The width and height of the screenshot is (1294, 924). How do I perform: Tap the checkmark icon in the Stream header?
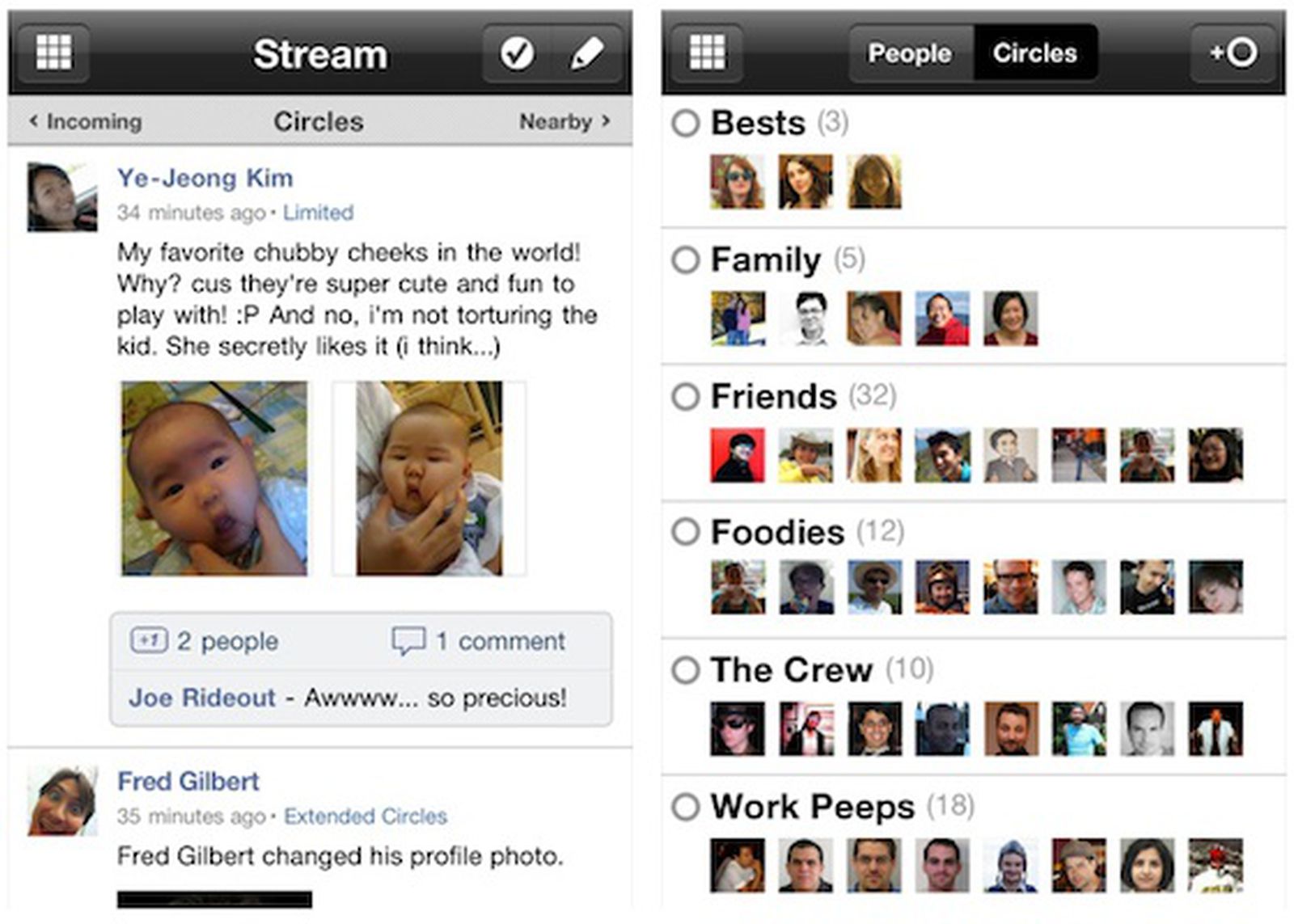coord(518,53)
